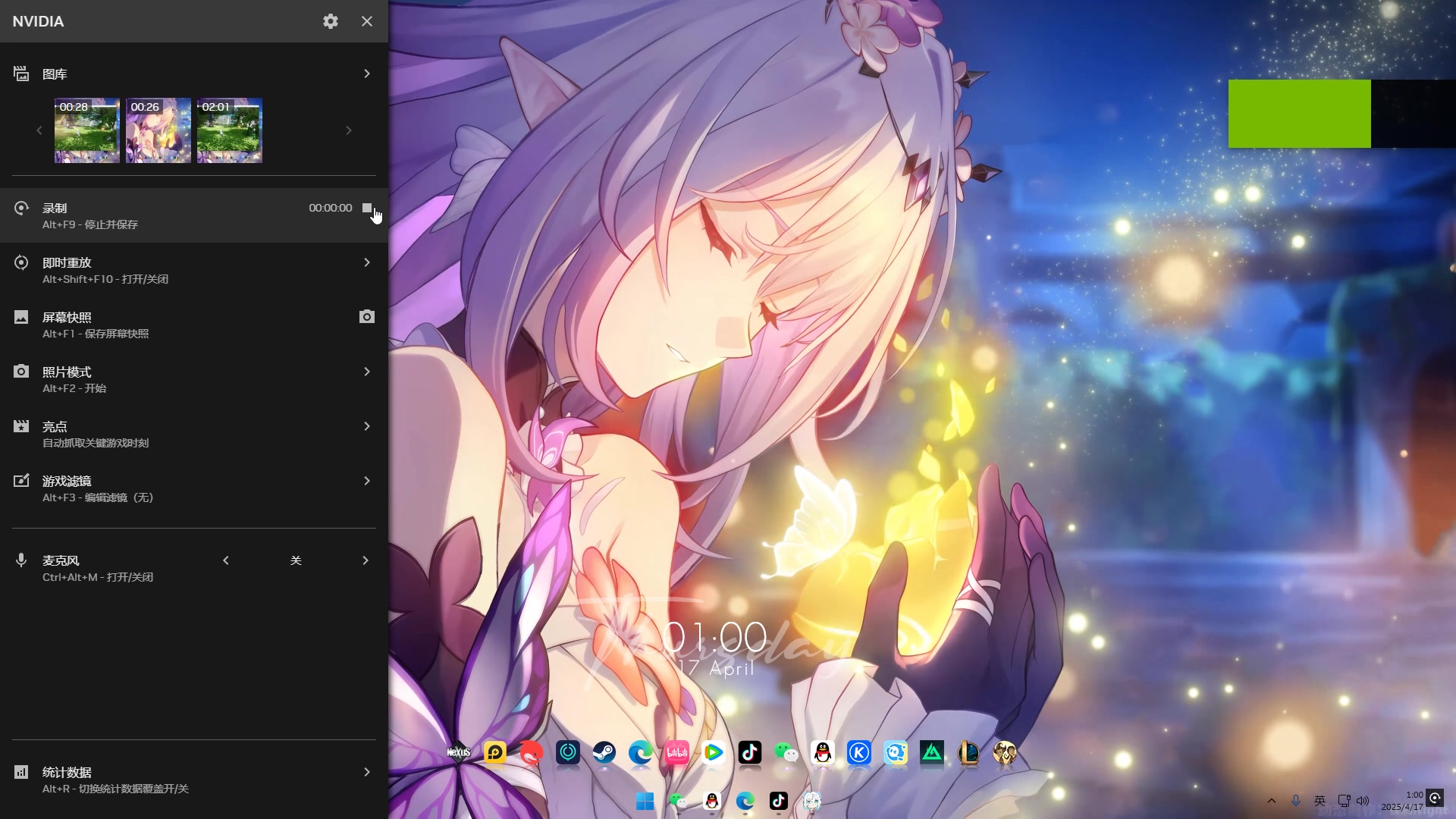Toggle the 英 input method indicator
Image resolution: width=1456 pixels, height=819 pixels.
click(x=1319, y=801)
